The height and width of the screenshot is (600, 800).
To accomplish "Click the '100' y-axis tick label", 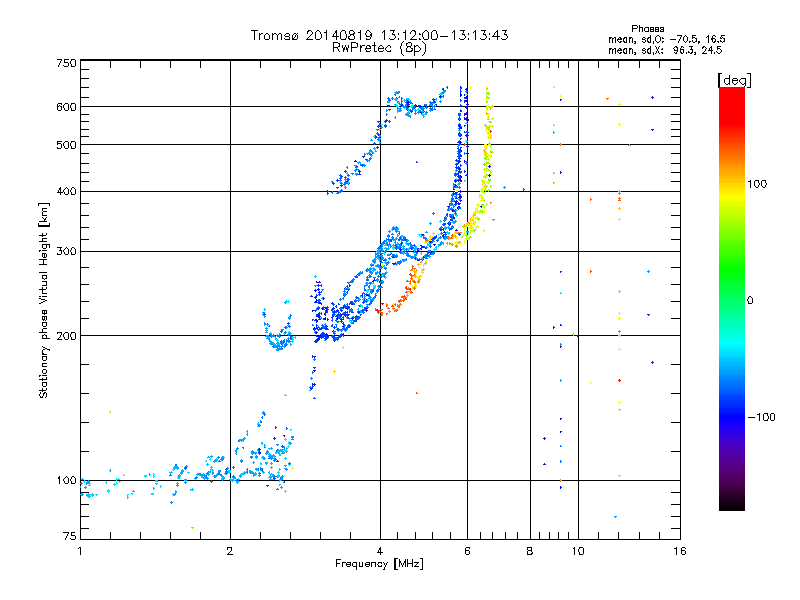I will (66, 480).
